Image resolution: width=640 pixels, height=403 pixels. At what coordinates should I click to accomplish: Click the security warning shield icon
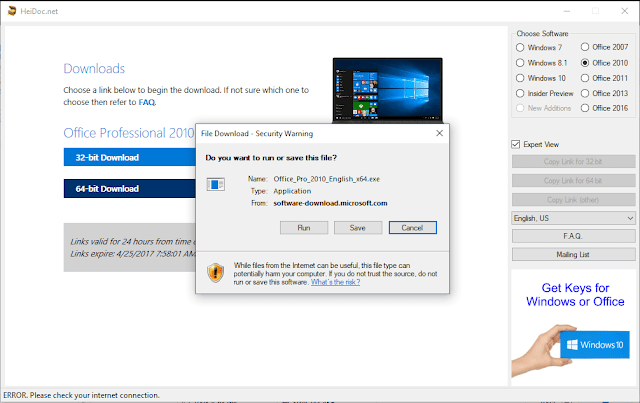(215, 273)
